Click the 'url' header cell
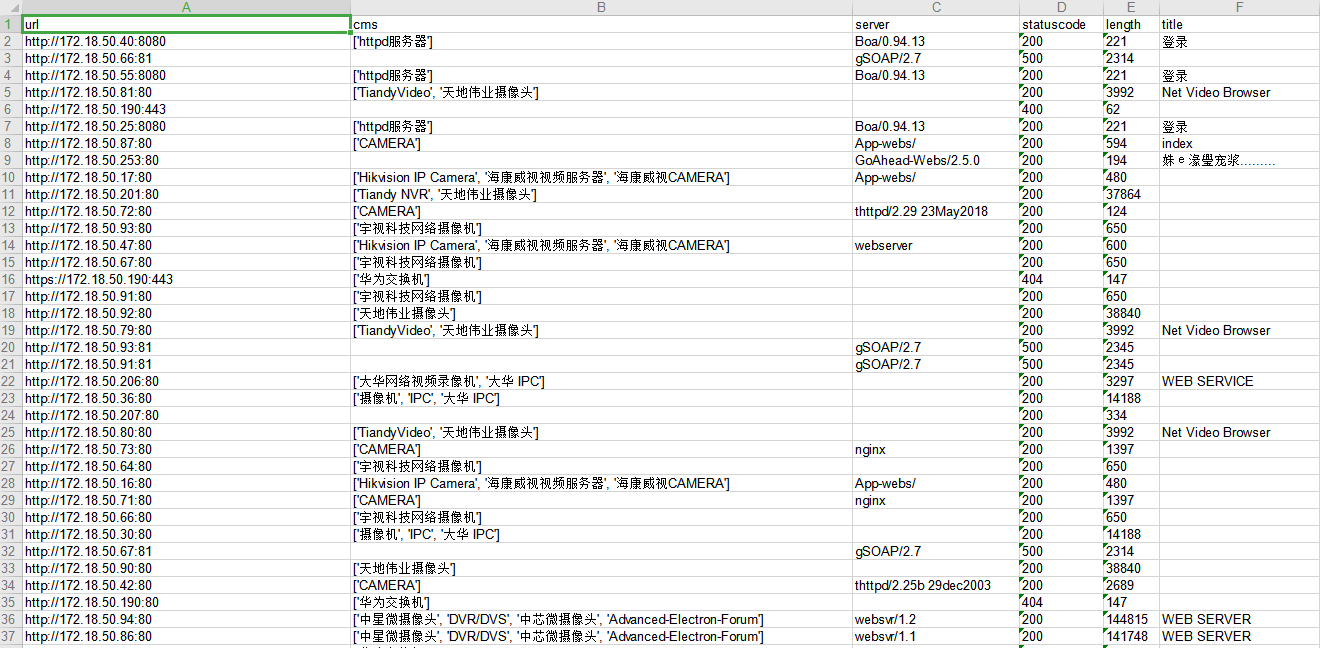Viewport: 1320px width, 648px height. 186,24
